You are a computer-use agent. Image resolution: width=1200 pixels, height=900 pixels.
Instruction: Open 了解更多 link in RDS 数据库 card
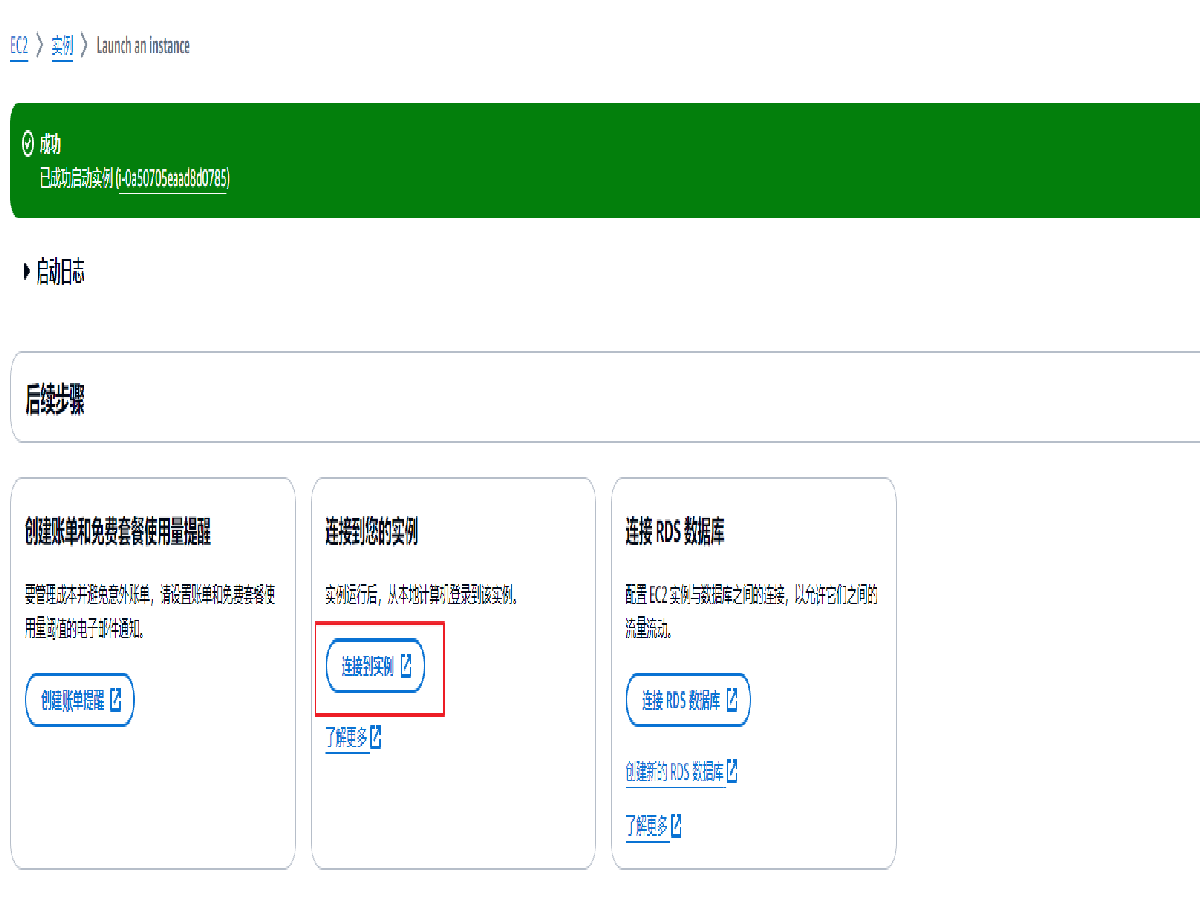pyautogui.click(x=647, y=827)
